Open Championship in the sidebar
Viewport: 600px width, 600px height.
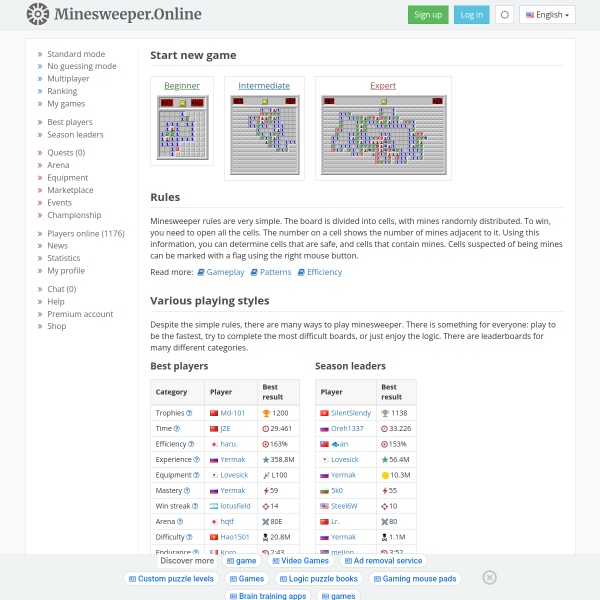click(74, 215)
